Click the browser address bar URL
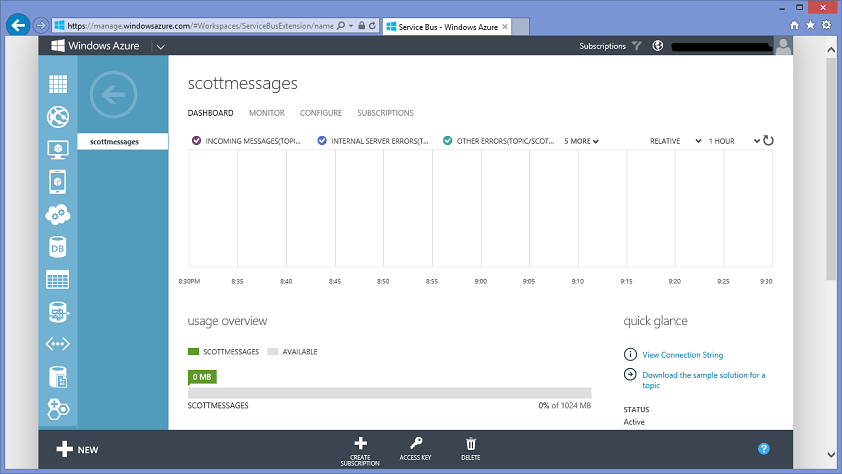 pyautogui.click(x=200, y=26)
